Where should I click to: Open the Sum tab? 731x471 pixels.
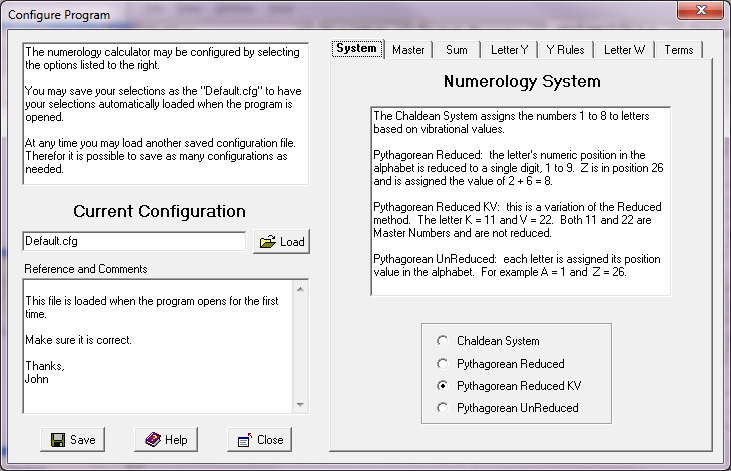(456, 50)
